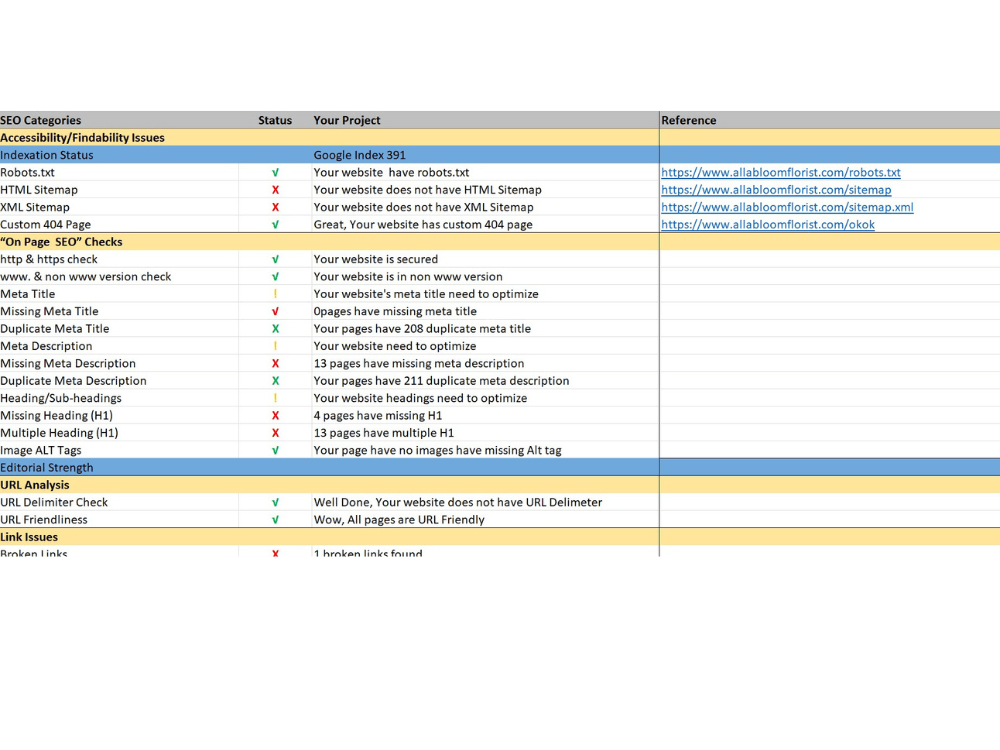Click the red X status for HTML Sitemap
1000x750 pixels.
(276, 189)
